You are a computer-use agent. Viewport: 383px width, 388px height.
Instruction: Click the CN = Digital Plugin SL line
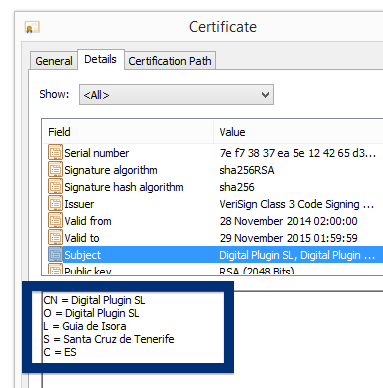94,300
